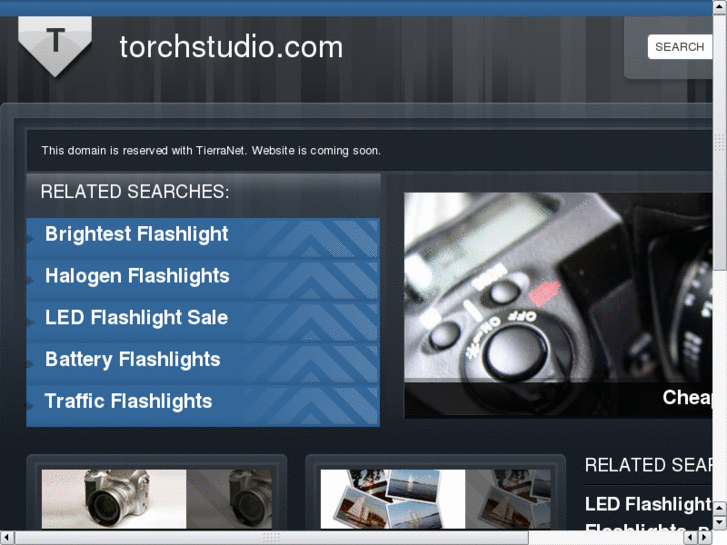The image size is (727, 545).
Task: Click the torchstudio.com site title
Action: 231,47
